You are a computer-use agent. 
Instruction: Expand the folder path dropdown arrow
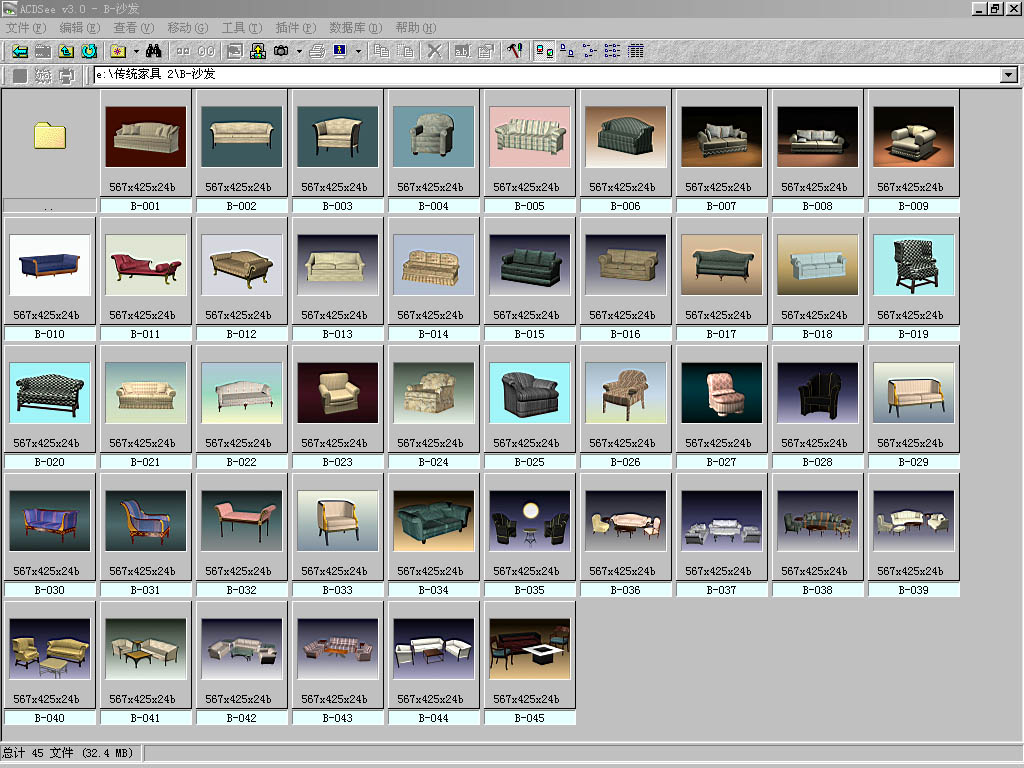click(1008, 75)
